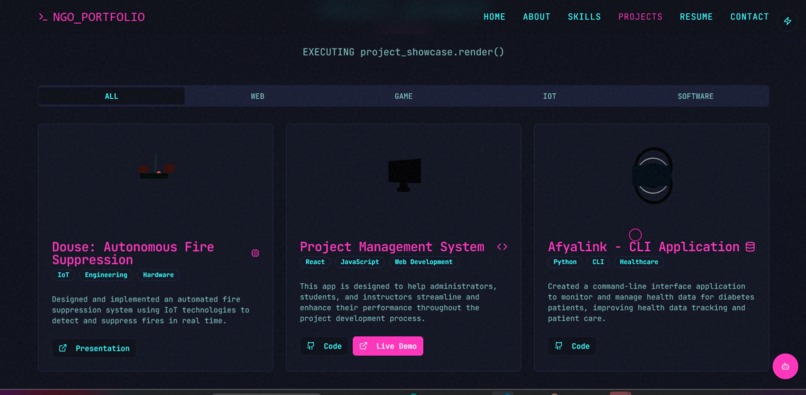
Task: Filter projects by SOFTWARE tab
Action: coord(695,96)
